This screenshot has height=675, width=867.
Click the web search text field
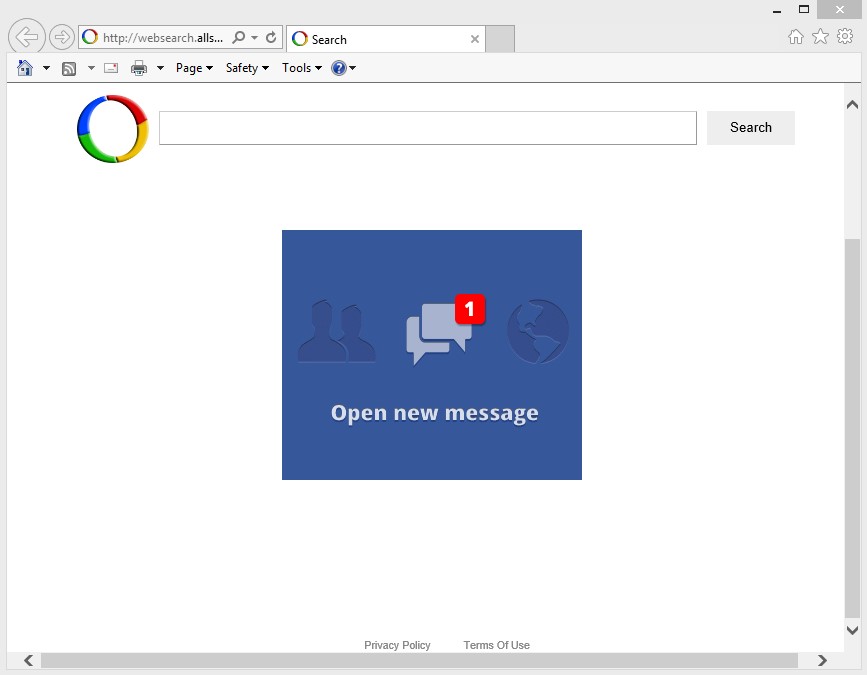427,128
